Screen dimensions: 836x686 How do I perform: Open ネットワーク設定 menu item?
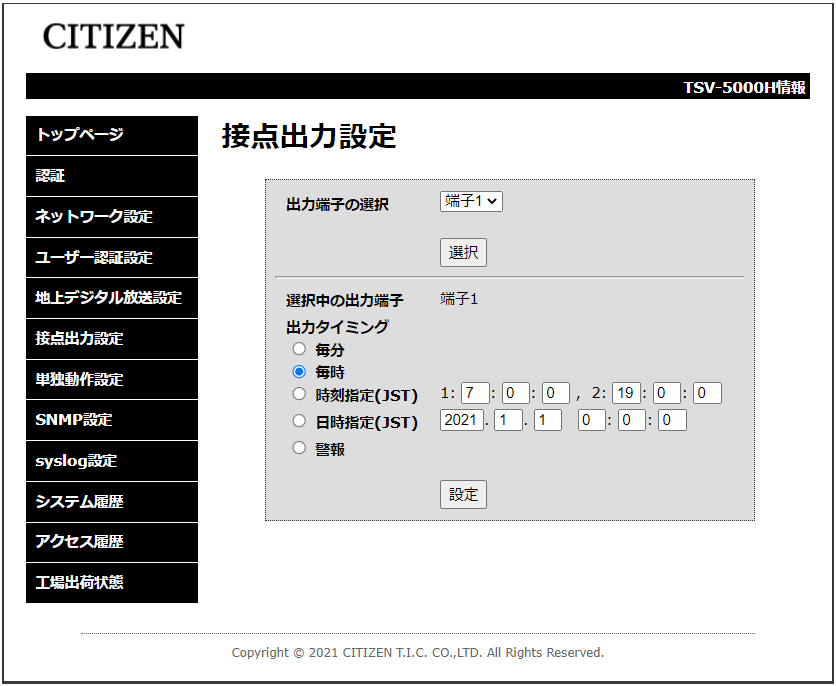coord(112,216)
